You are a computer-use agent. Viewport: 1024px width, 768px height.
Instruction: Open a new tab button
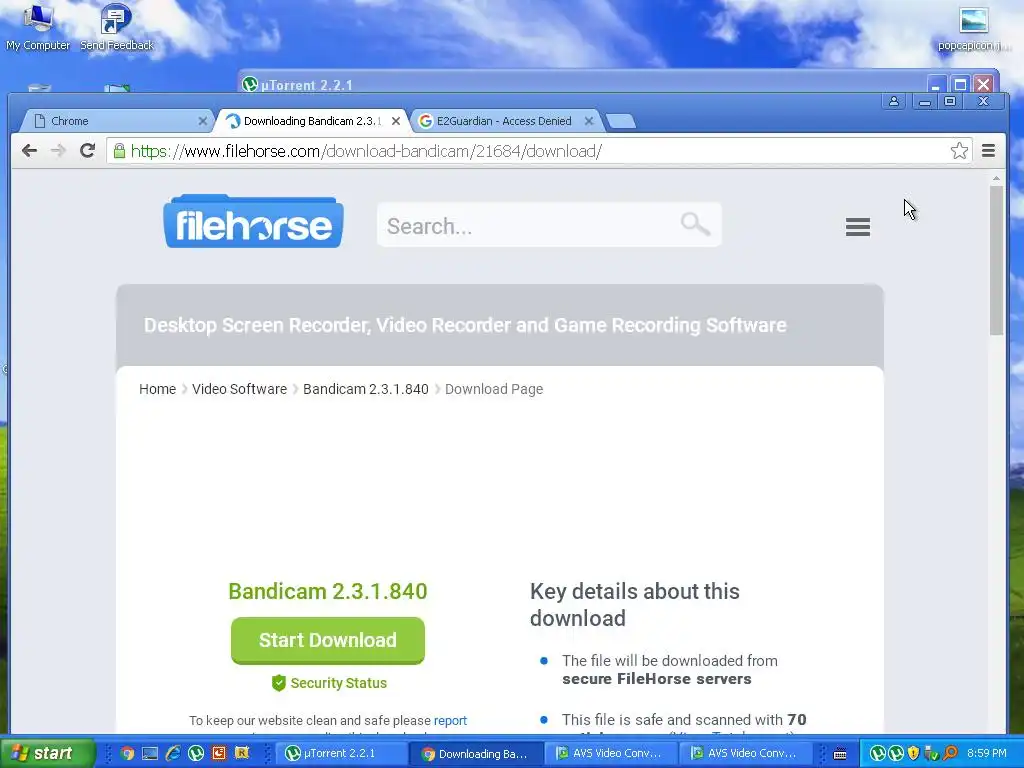[x=620, y=121]
